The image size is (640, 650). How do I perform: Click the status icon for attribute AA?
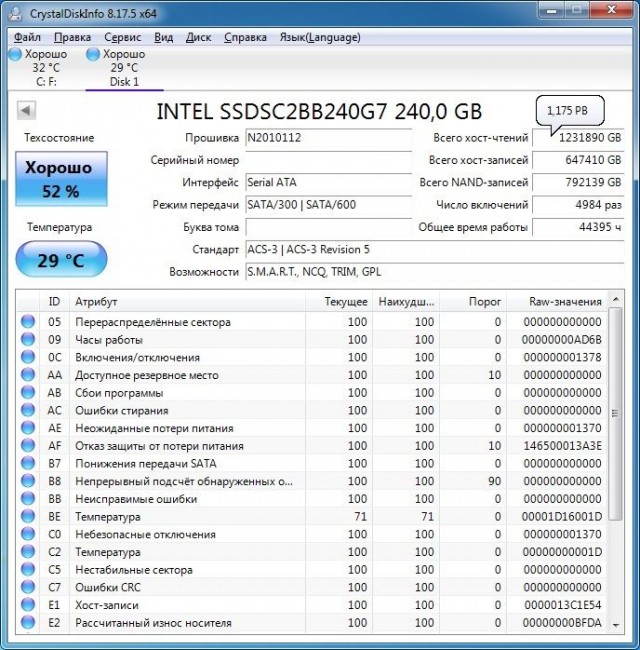pos(28,375)
